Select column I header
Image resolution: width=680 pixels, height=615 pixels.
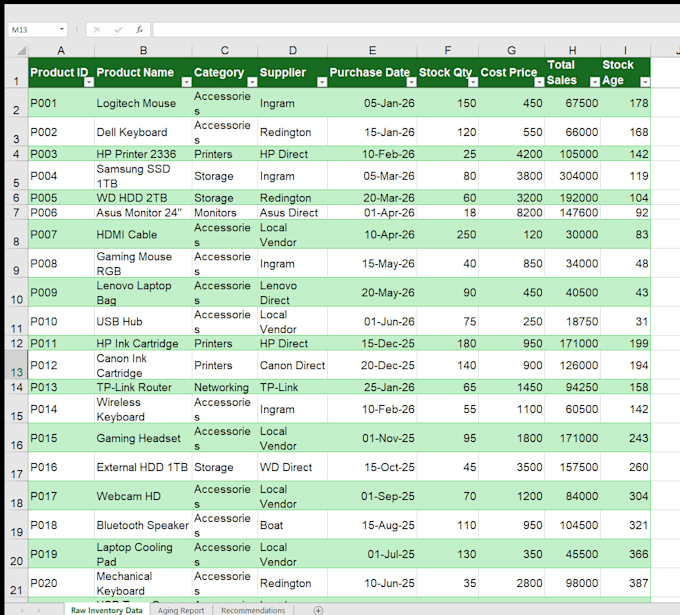click(x=625, y=51)
